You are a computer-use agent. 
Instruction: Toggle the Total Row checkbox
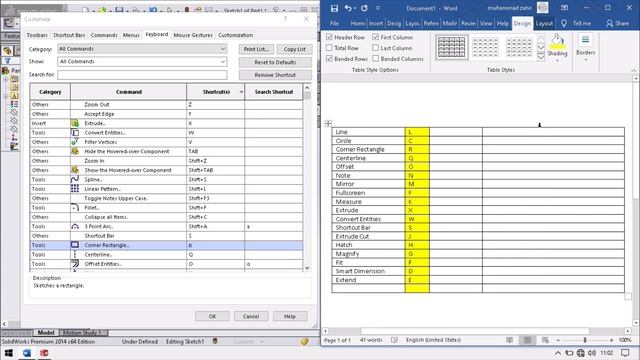click(329, 48)
